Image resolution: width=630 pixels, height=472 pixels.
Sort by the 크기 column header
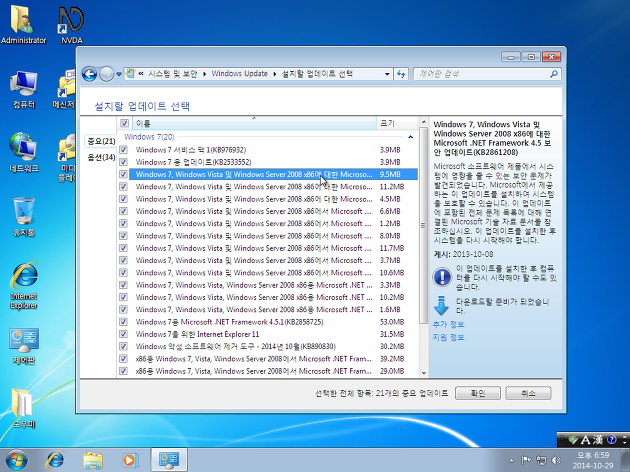point(397,123)
